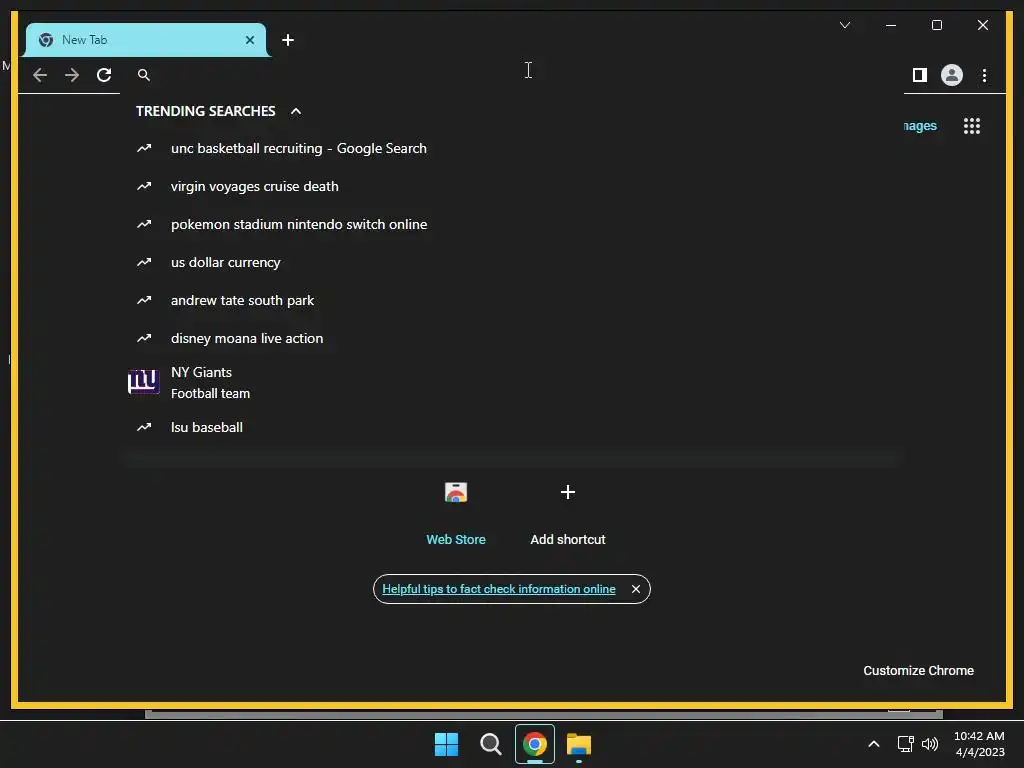Open Windows taskbar search
Viewport: 1024px width, 768px height.
click(x=490, y=744)
